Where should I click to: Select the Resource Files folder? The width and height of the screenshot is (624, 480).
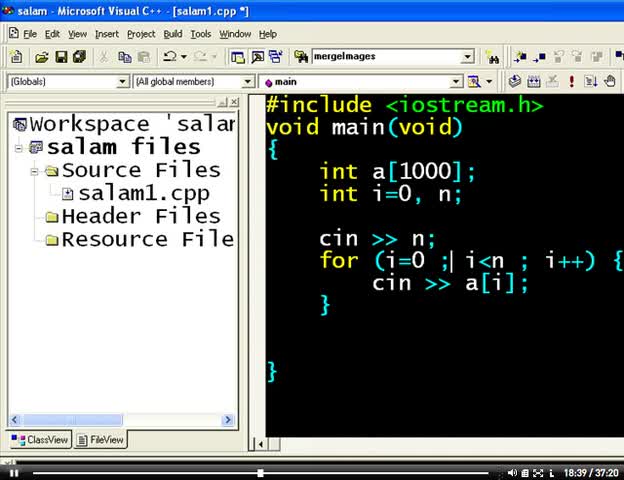pos(148,240)
